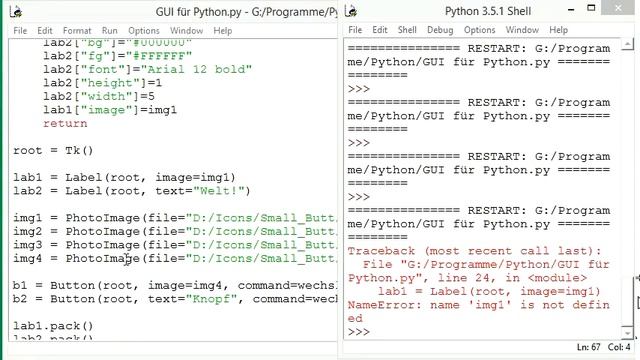Image resolution: width=640 pixels, height=360 pixels.
Task: Click the IDLE icon in the editor title bar
Action: (16, 11)
